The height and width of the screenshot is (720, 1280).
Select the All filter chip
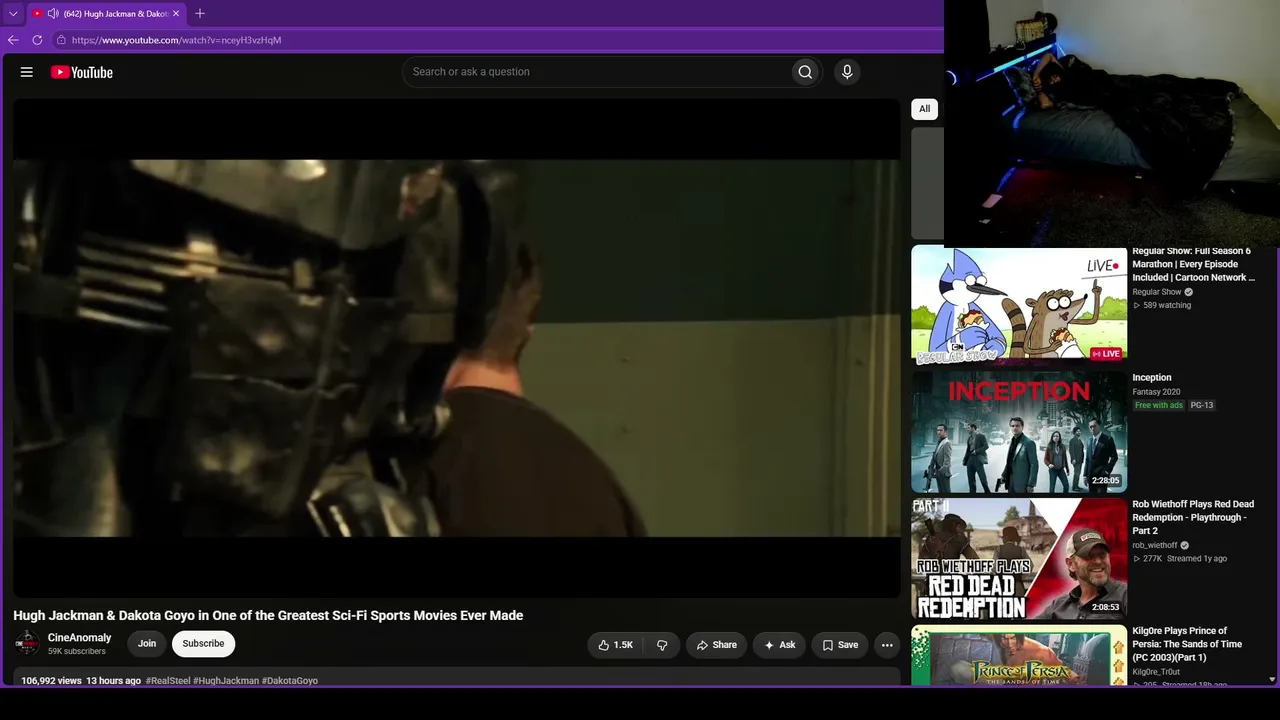[924, 109]
